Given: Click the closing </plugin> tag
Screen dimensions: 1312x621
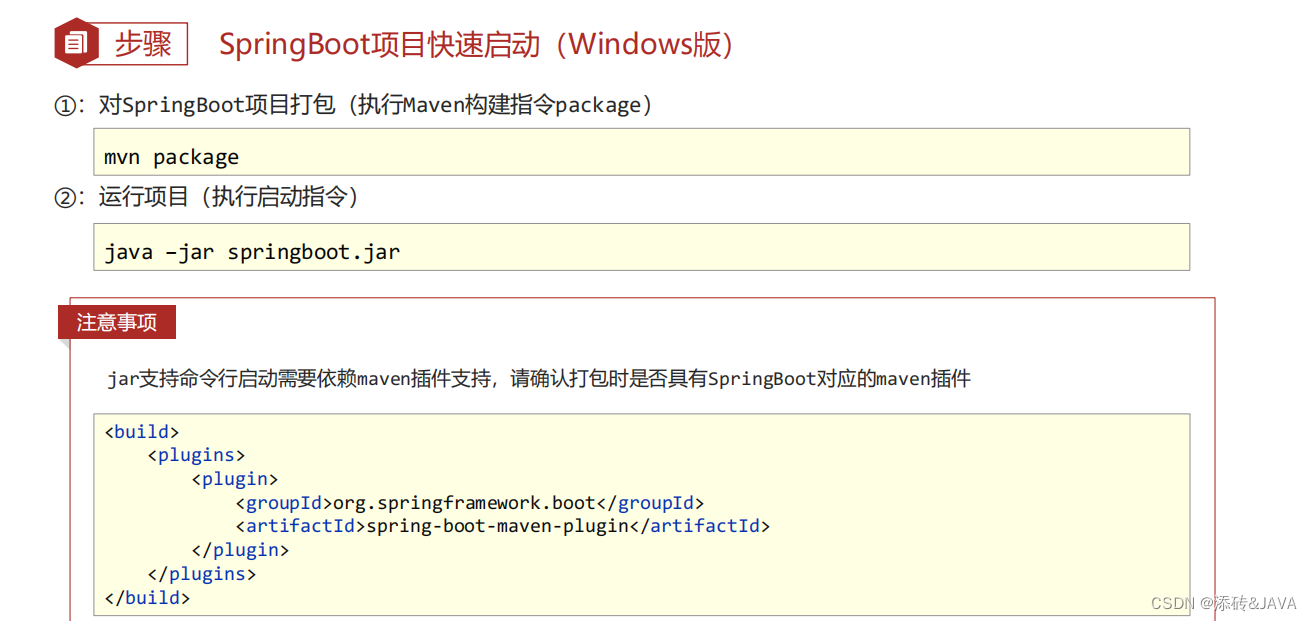Looking at the screenshot, I should coord(240,550).
